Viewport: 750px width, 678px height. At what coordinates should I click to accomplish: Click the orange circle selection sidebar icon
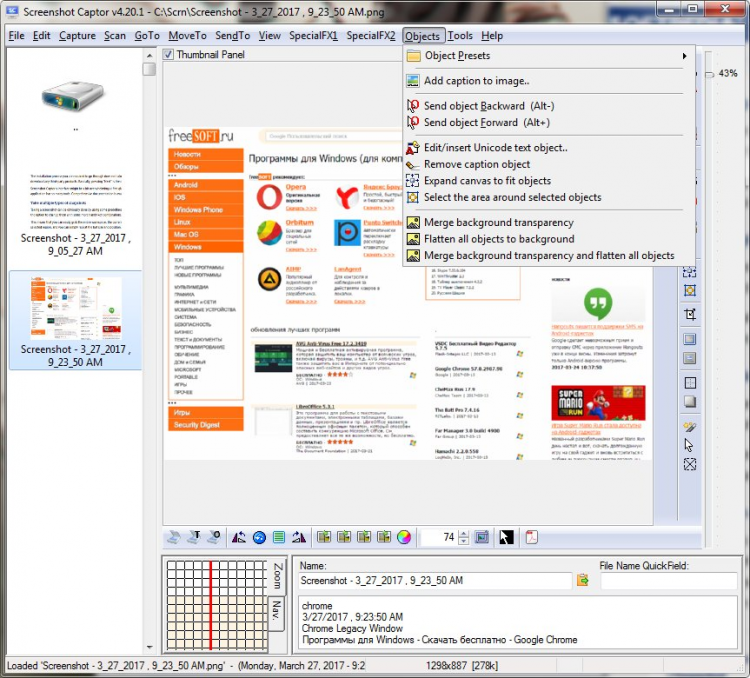pos(689,290)
